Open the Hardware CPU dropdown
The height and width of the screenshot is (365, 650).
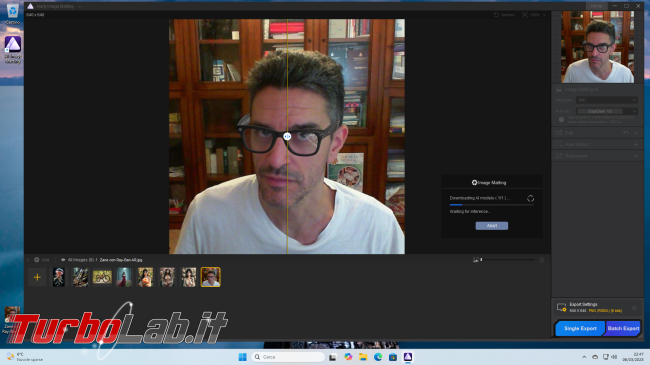click(606, 100)
